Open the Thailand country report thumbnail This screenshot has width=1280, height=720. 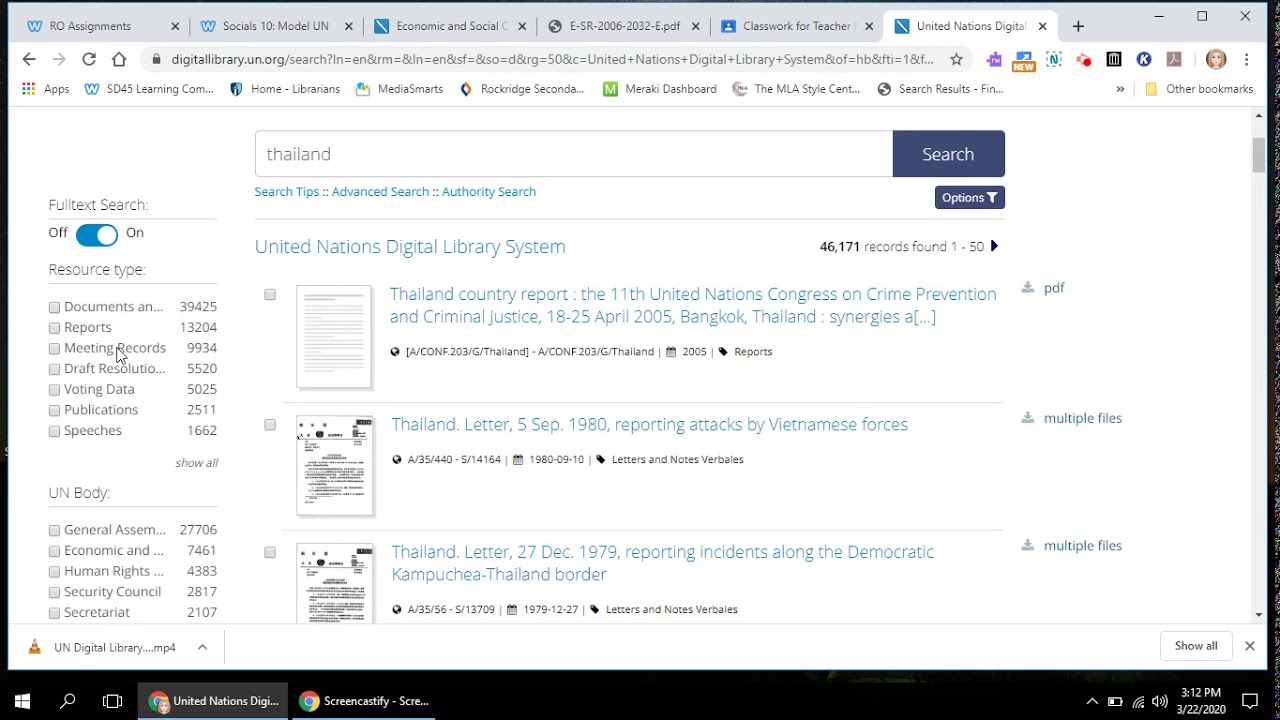(x=334, y=337)
